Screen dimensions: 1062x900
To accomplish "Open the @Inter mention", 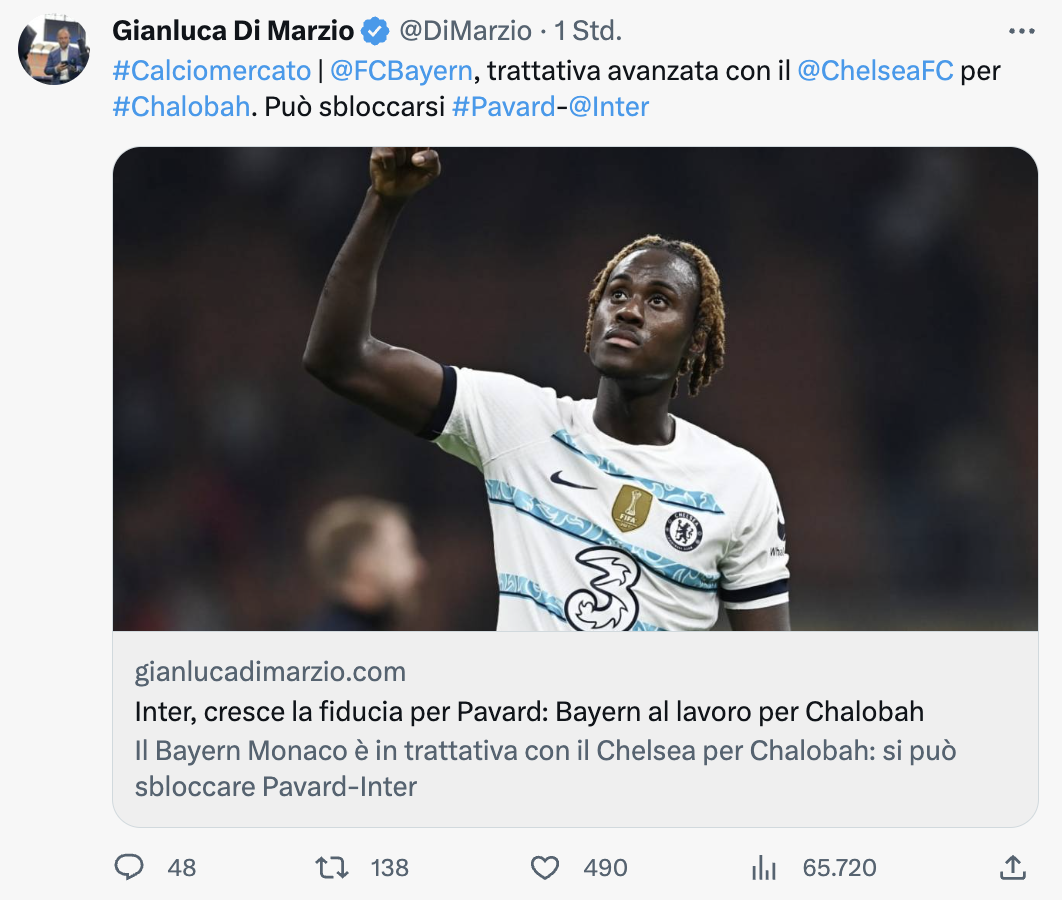I will pyautogui.click(x=608, y=106).
